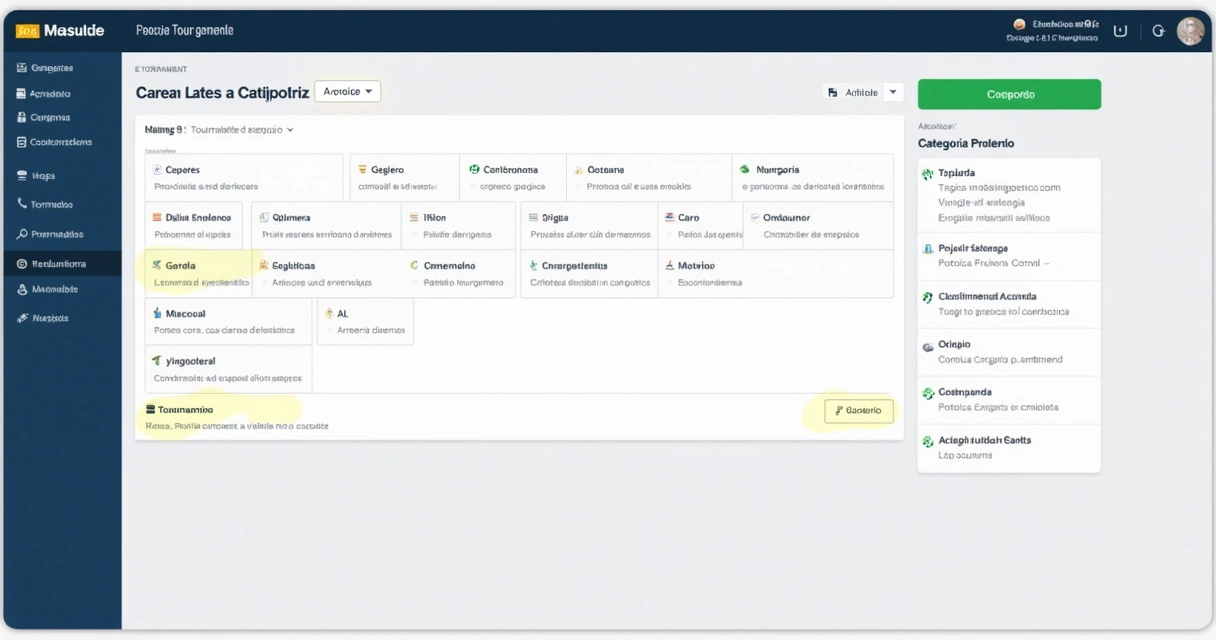Click the yellow-highlighted Gaoterio button
The height and width of the screenshot is (640, 1216).
coord(858,411)
